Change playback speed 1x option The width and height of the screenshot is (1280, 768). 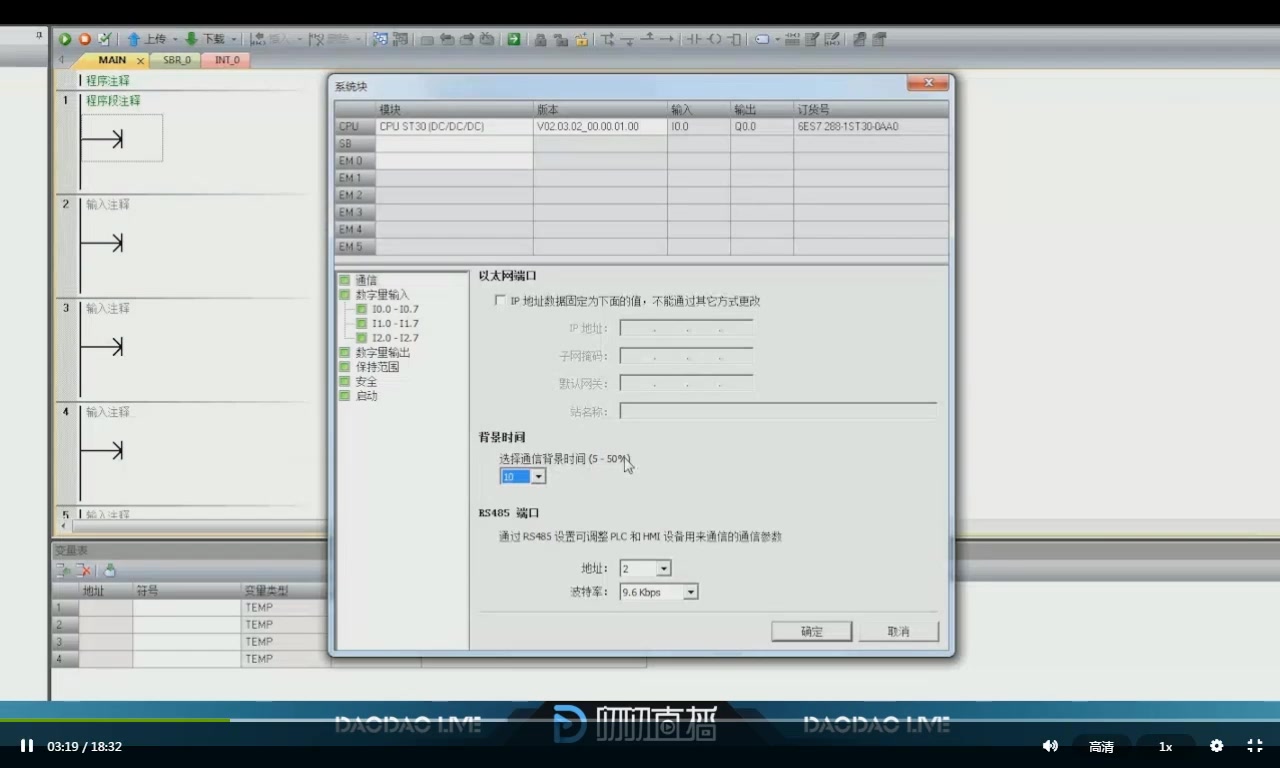point(1165,746)
